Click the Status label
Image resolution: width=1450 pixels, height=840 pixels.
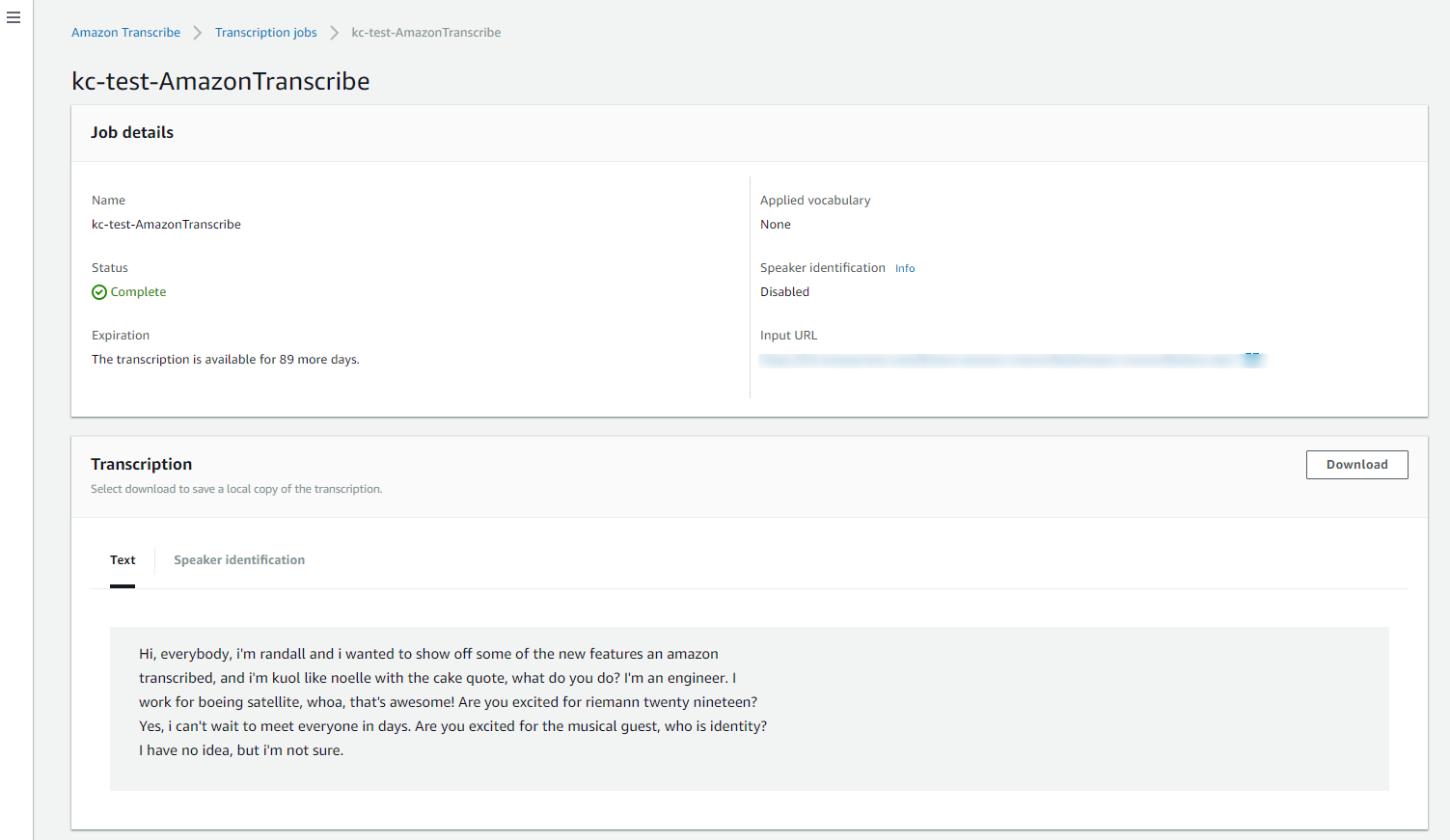pos(110,268)
